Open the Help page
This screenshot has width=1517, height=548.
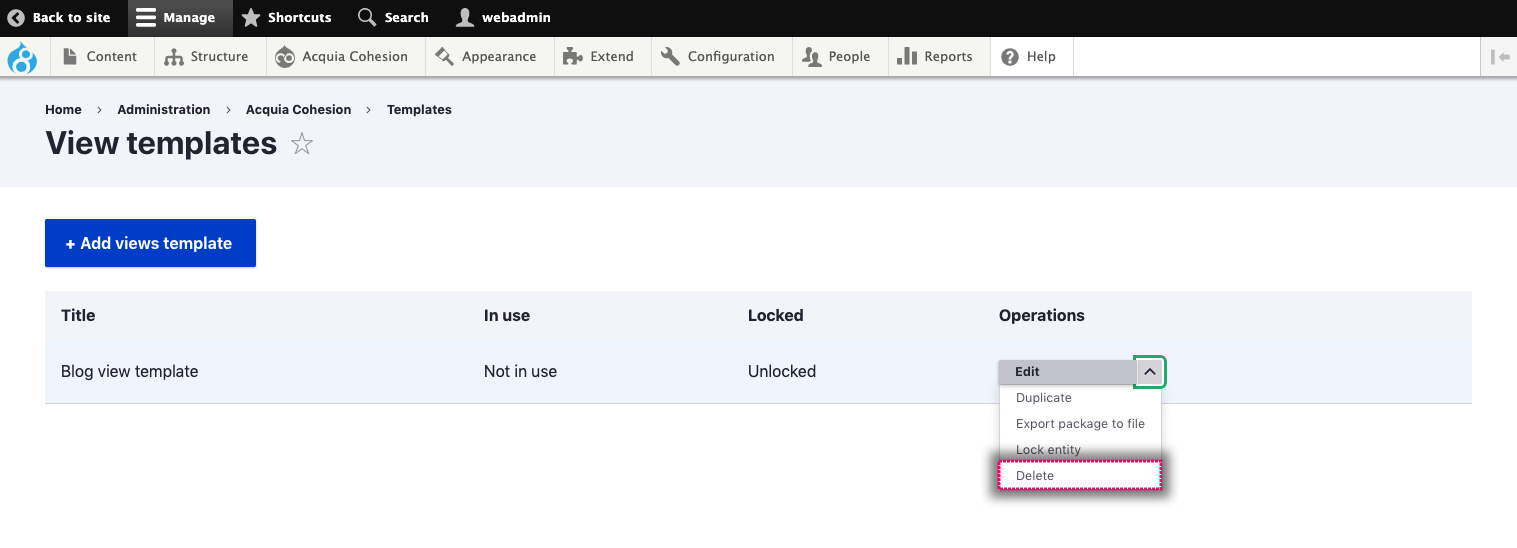[1029, 57]
